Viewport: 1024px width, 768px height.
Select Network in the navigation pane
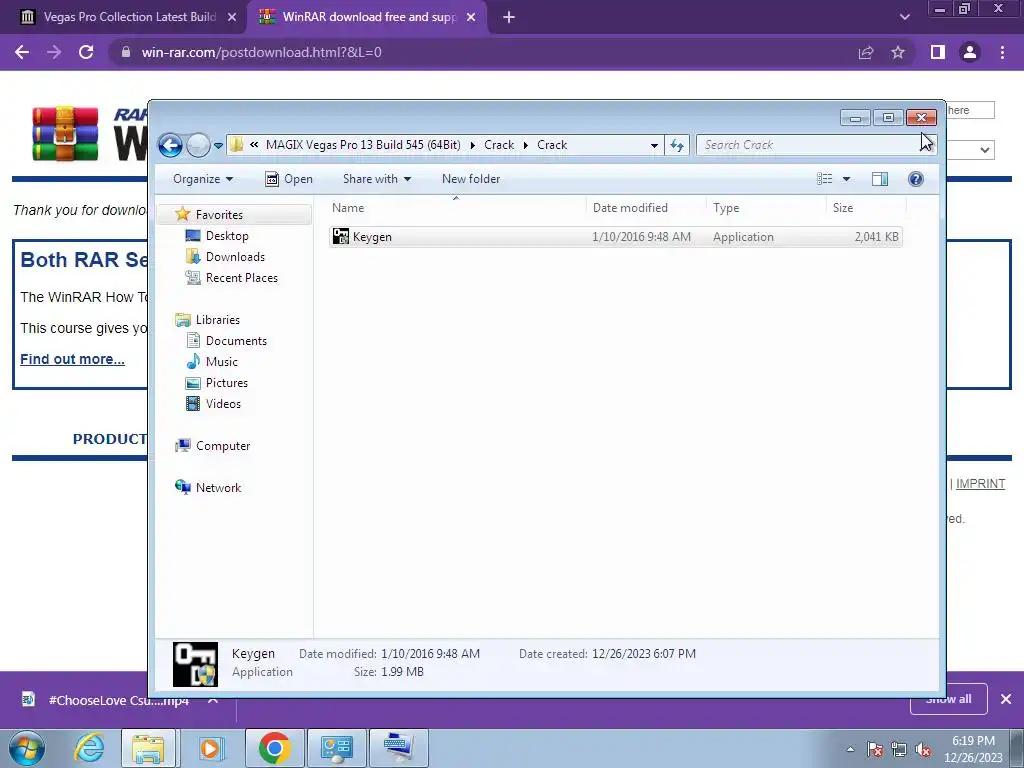[x=218, y=488]
